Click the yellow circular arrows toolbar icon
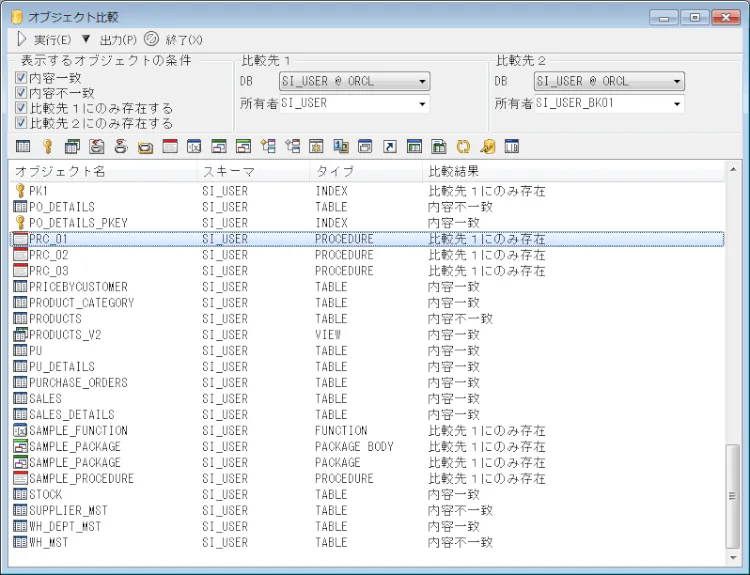The image size is (750, 575). pos(463,146)
